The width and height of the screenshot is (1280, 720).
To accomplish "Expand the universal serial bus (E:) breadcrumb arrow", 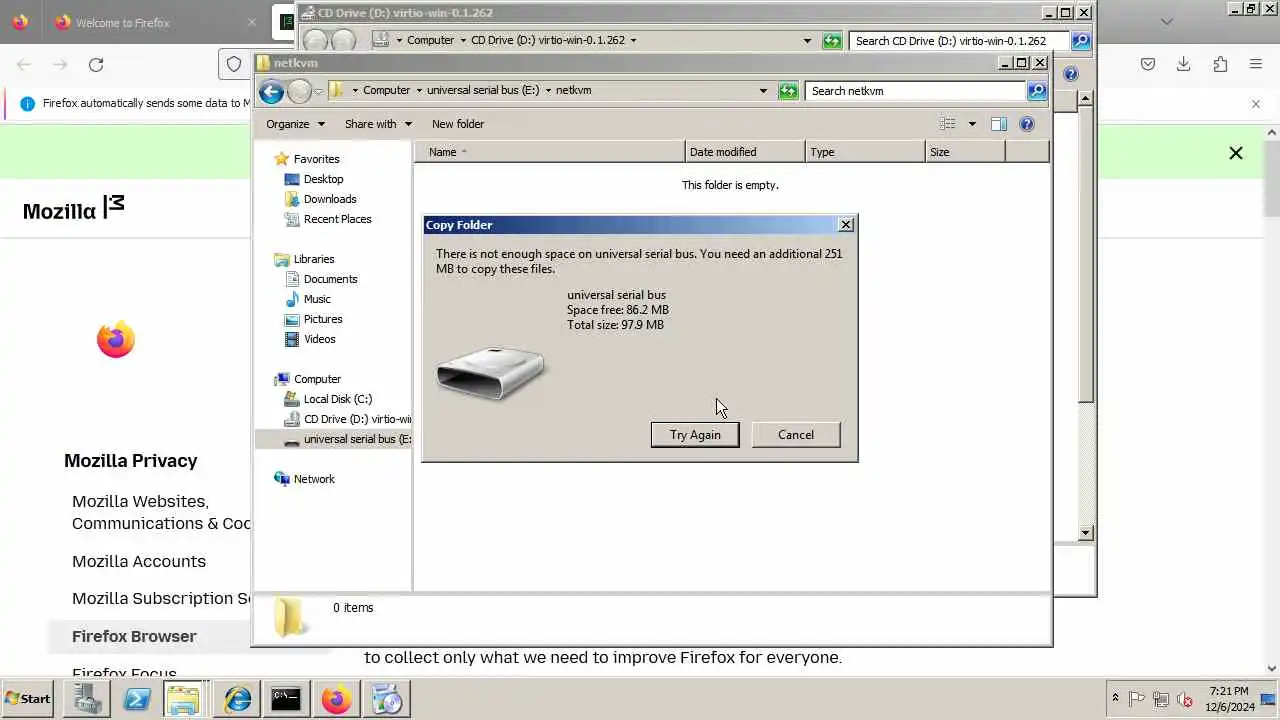I will [548, 91].
